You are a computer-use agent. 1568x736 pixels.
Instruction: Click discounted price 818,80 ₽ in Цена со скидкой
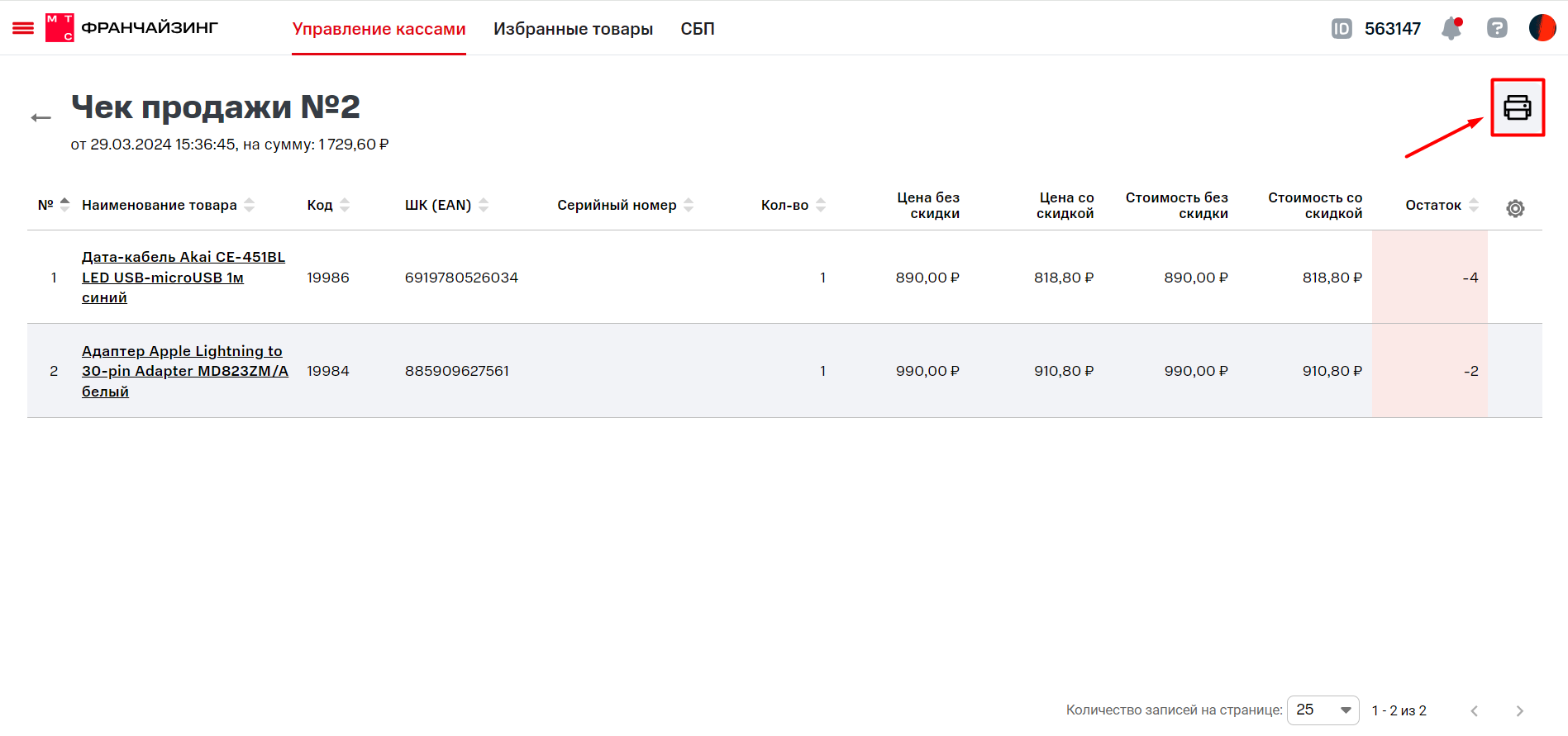point(1064,278)
